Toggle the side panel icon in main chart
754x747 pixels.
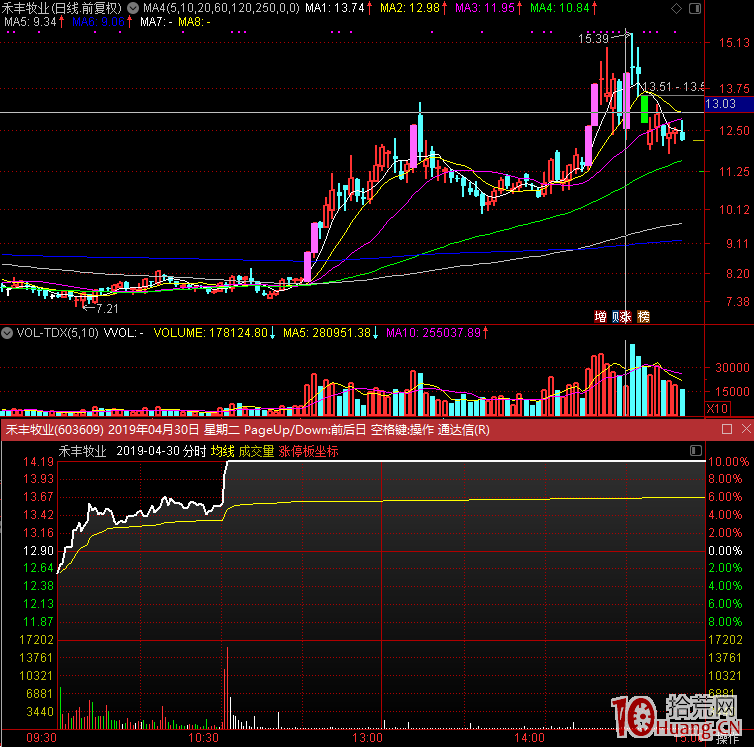pos(695,8)
